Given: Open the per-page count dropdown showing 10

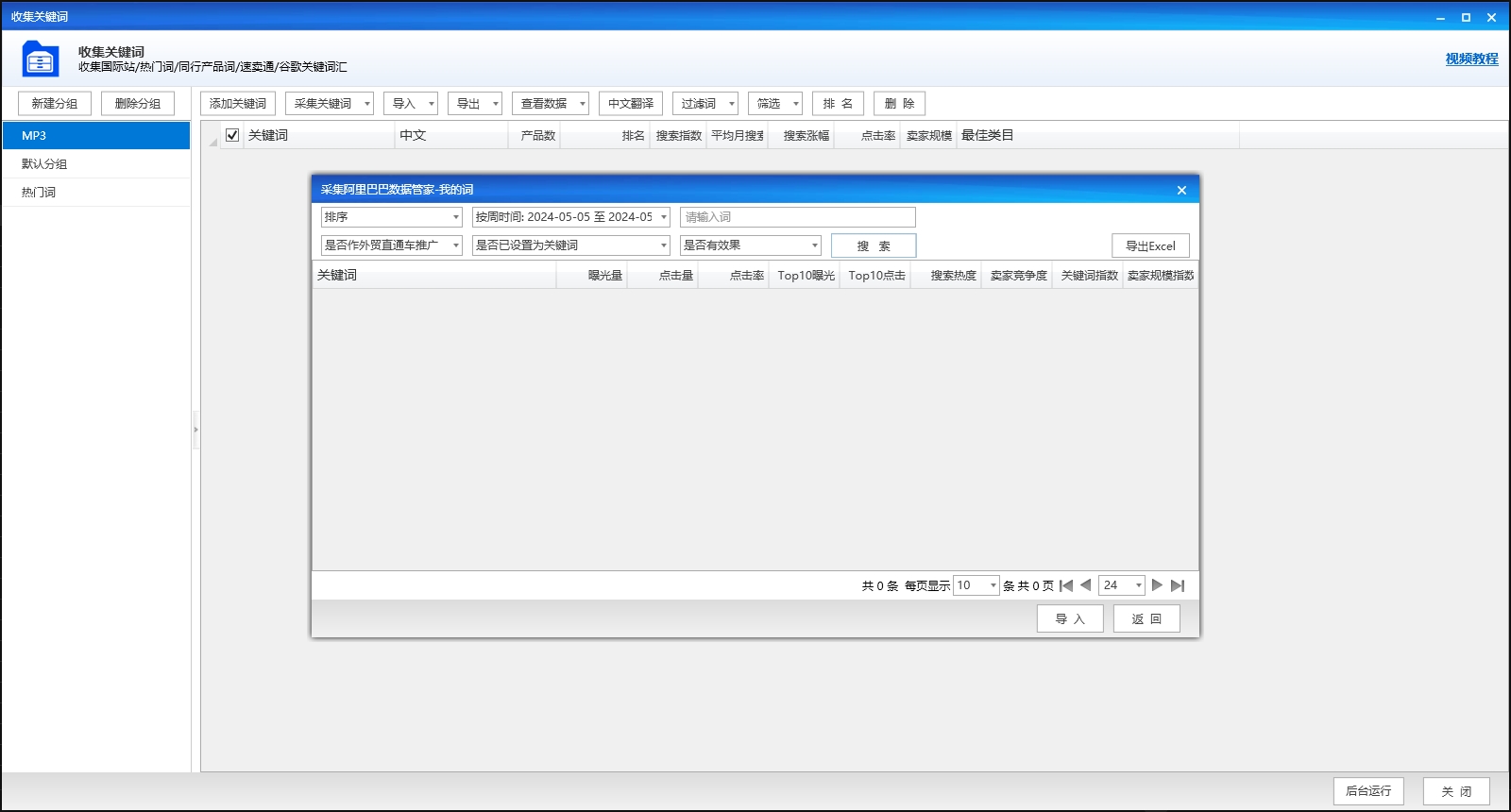Looking at the screenshot, I should [x=976, y=585].
